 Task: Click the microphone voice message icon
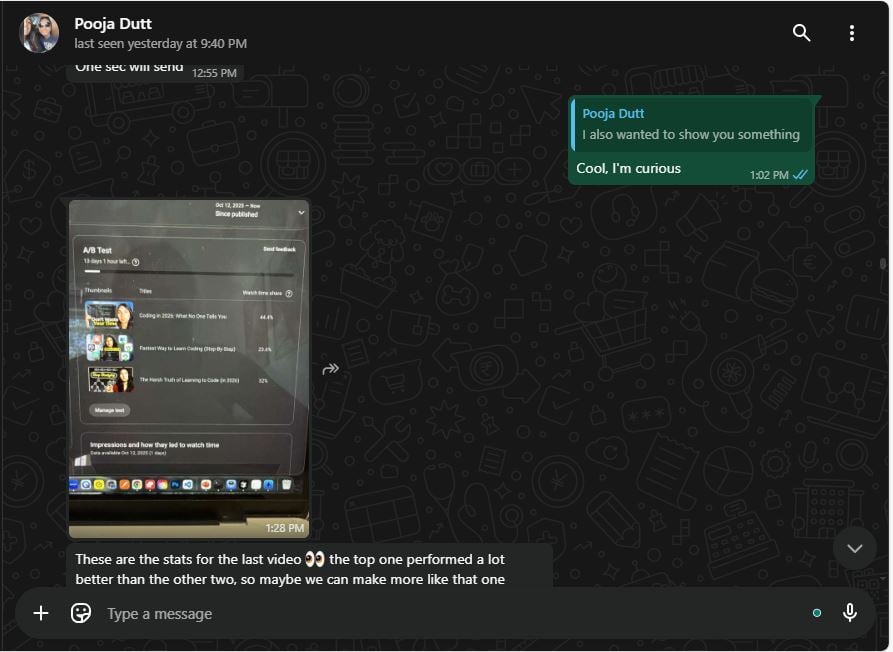[x=849, y=613]
